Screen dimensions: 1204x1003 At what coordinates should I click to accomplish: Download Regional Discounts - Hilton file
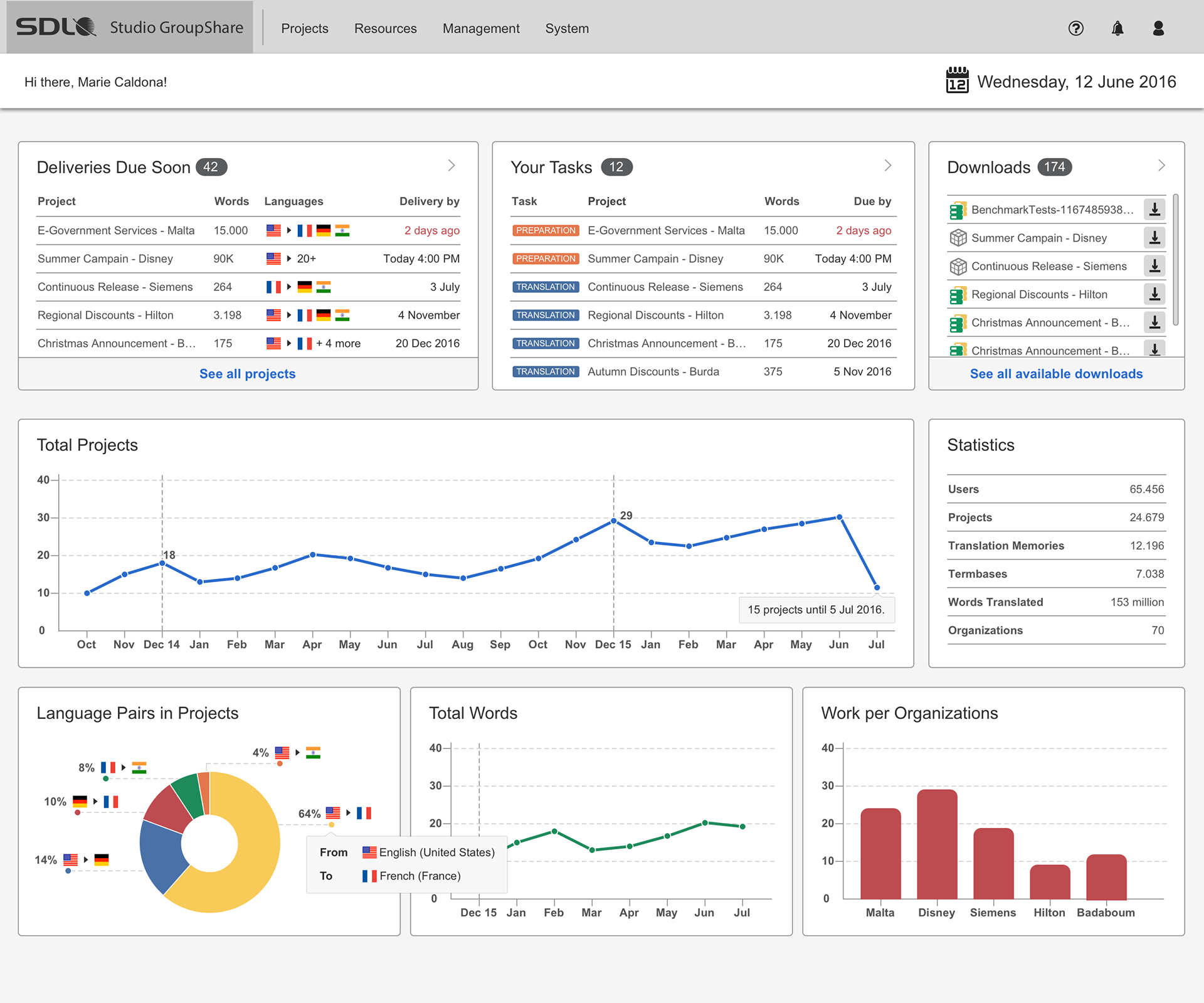[1154, 294]
